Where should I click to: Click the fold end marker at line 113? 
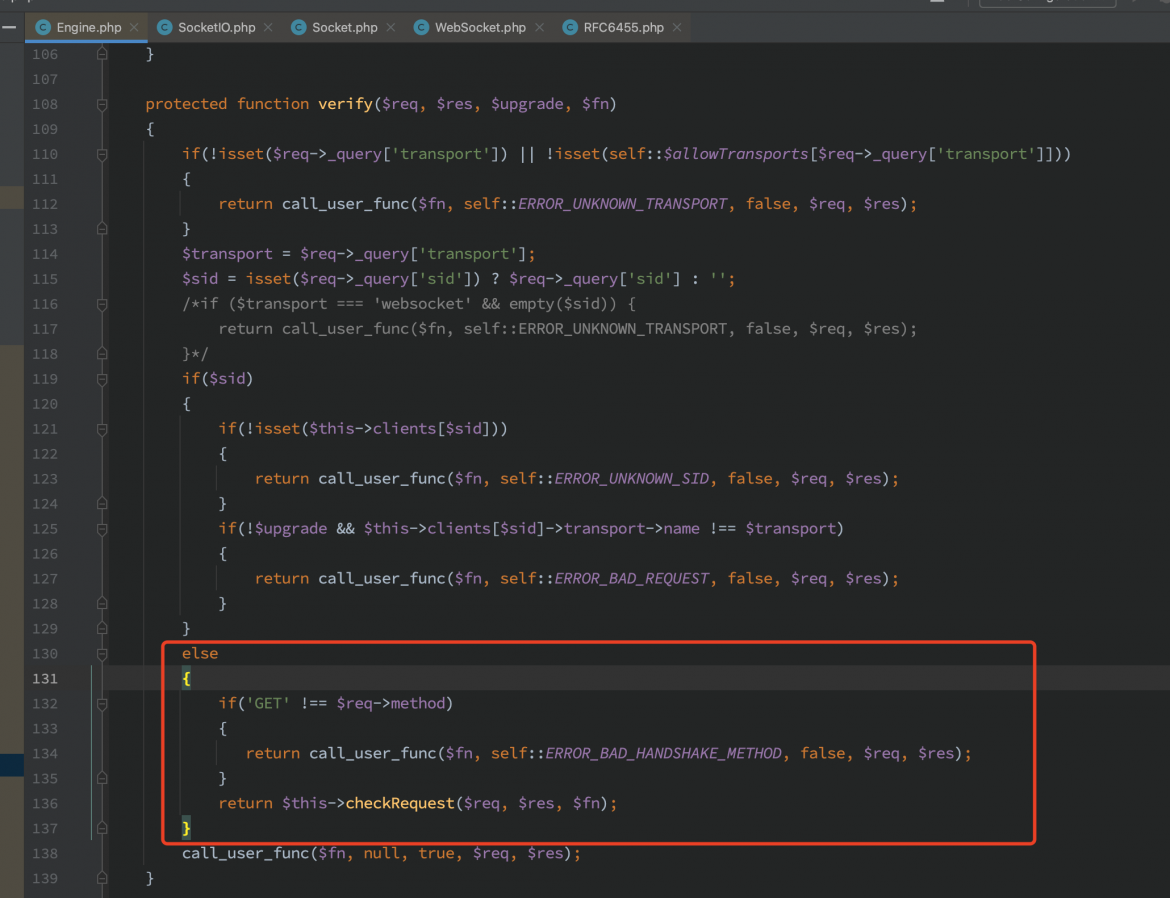click(x=102, y=229)
